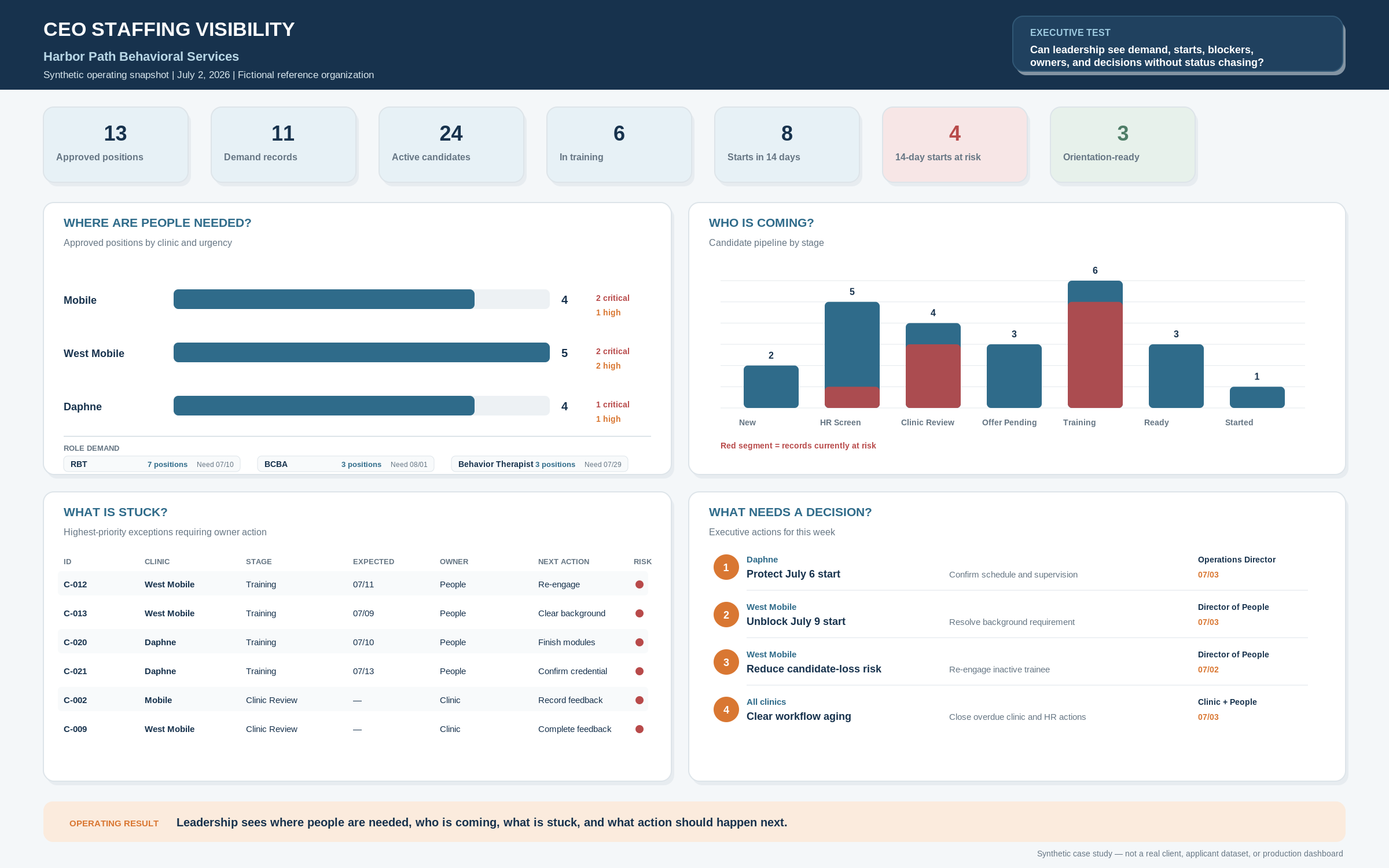The image size is (1389, 868).
Task: Click the Daphne 1 critical label
Action: tap(613, 404)
